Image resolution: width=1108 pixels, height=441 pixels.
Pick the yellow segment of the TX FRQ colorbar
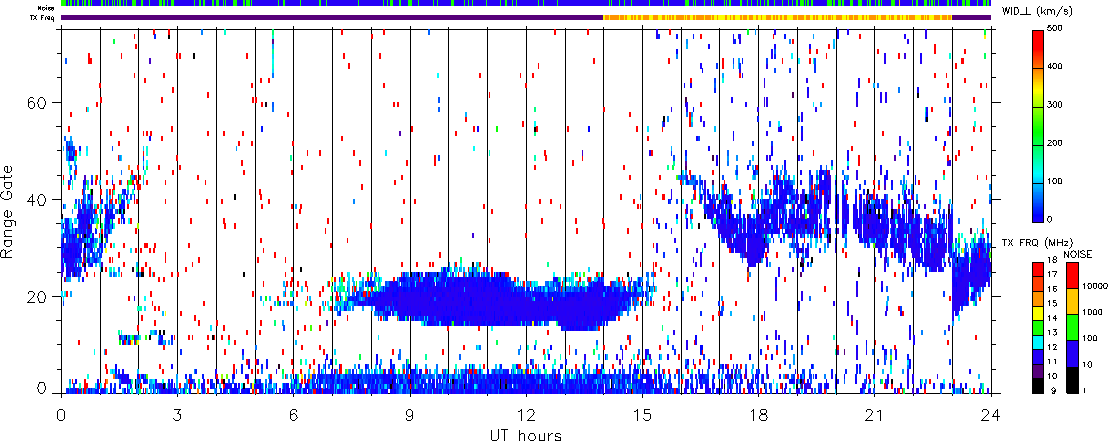pyautogui.click(x=1040, y=315)
